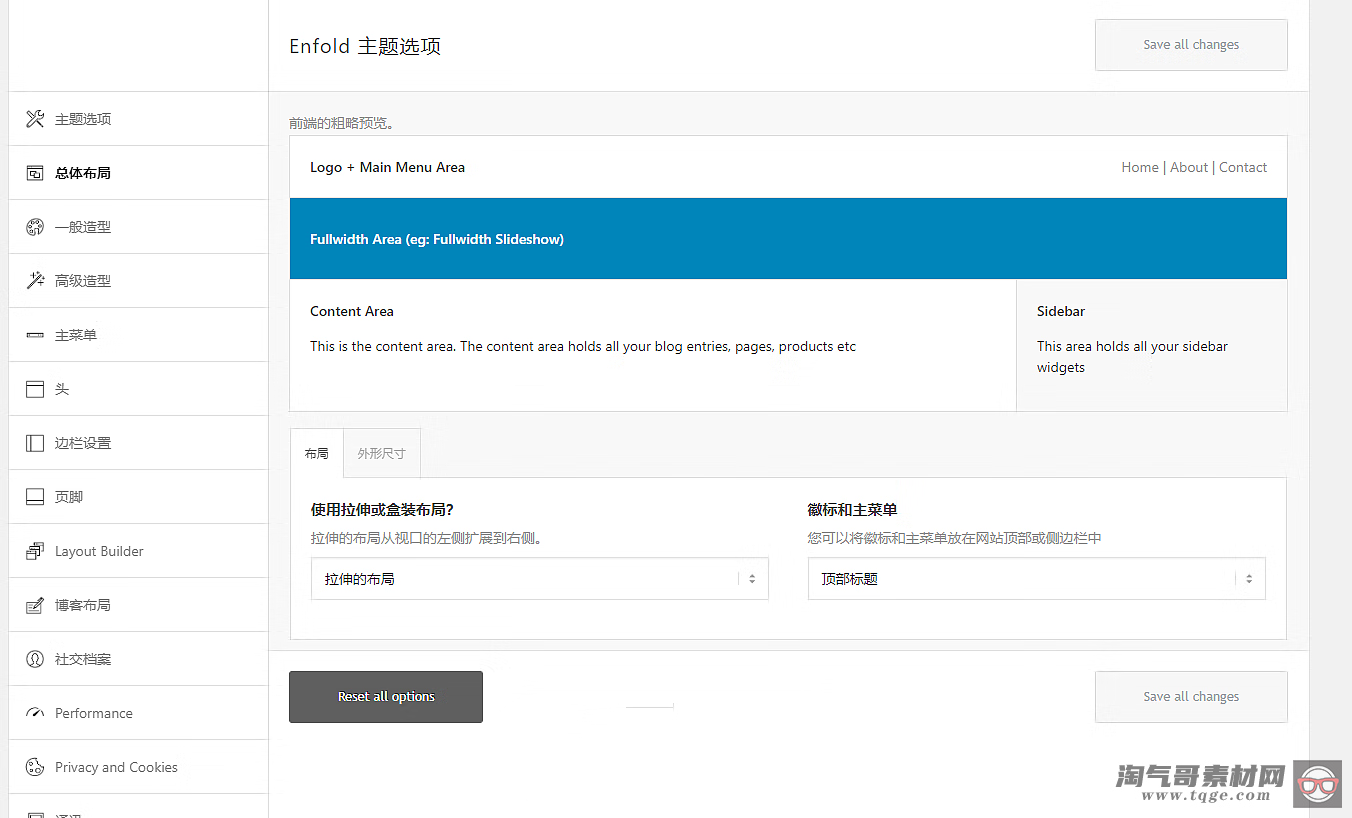Click the top Save all changes button
The image size is (1352, 818).
click(x=1191, y=45)
